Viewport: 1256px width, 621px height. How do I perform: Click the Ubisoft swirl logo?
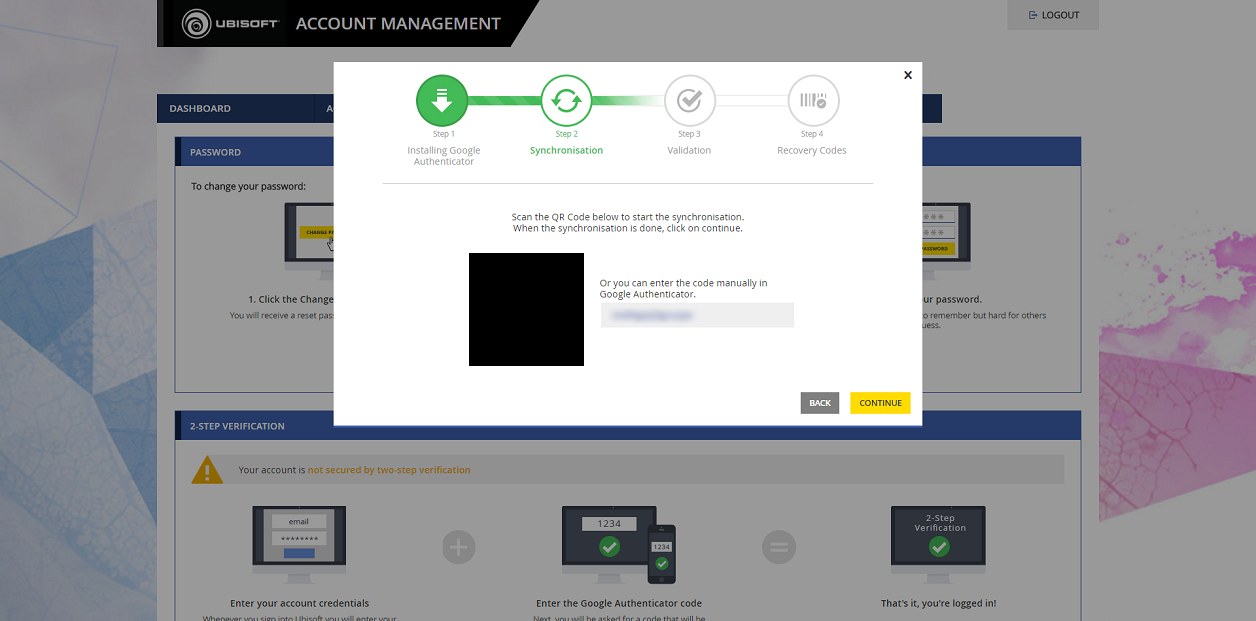point(196,23)
